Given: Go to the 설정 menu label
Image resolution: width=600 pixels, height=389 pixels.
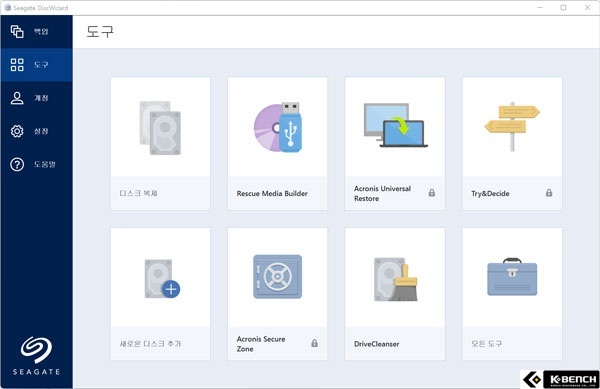Looking at the screenshot, I should click(41, 131).
